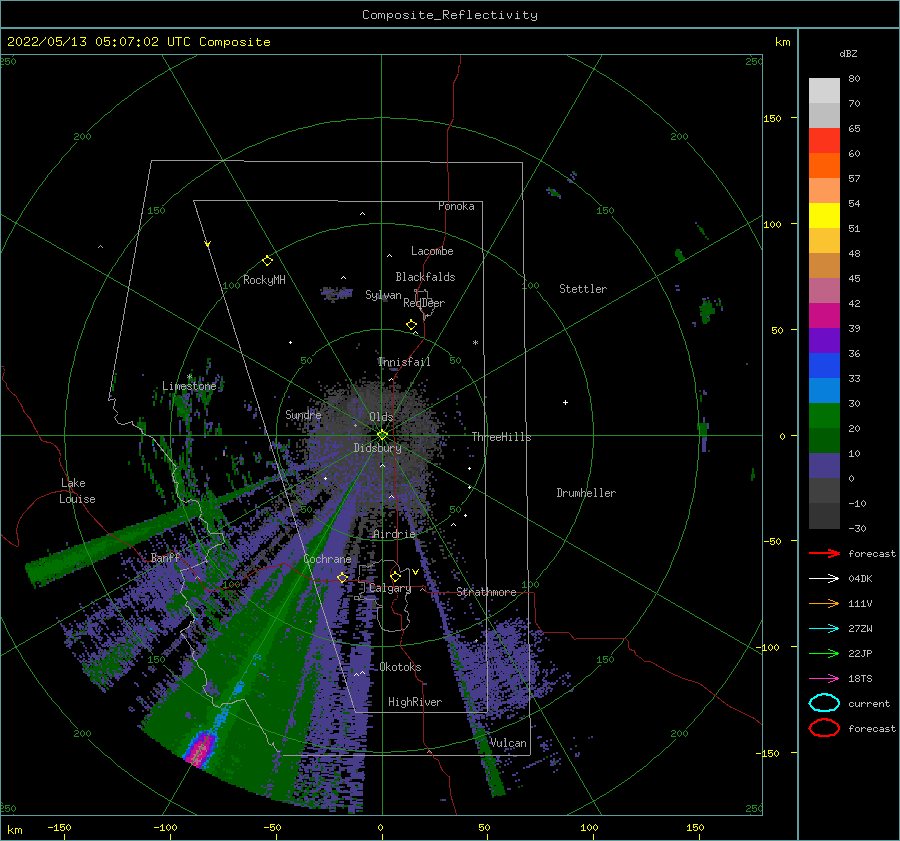Click the Okotoks label
The image size is (900, 841).
coord(400,667)
